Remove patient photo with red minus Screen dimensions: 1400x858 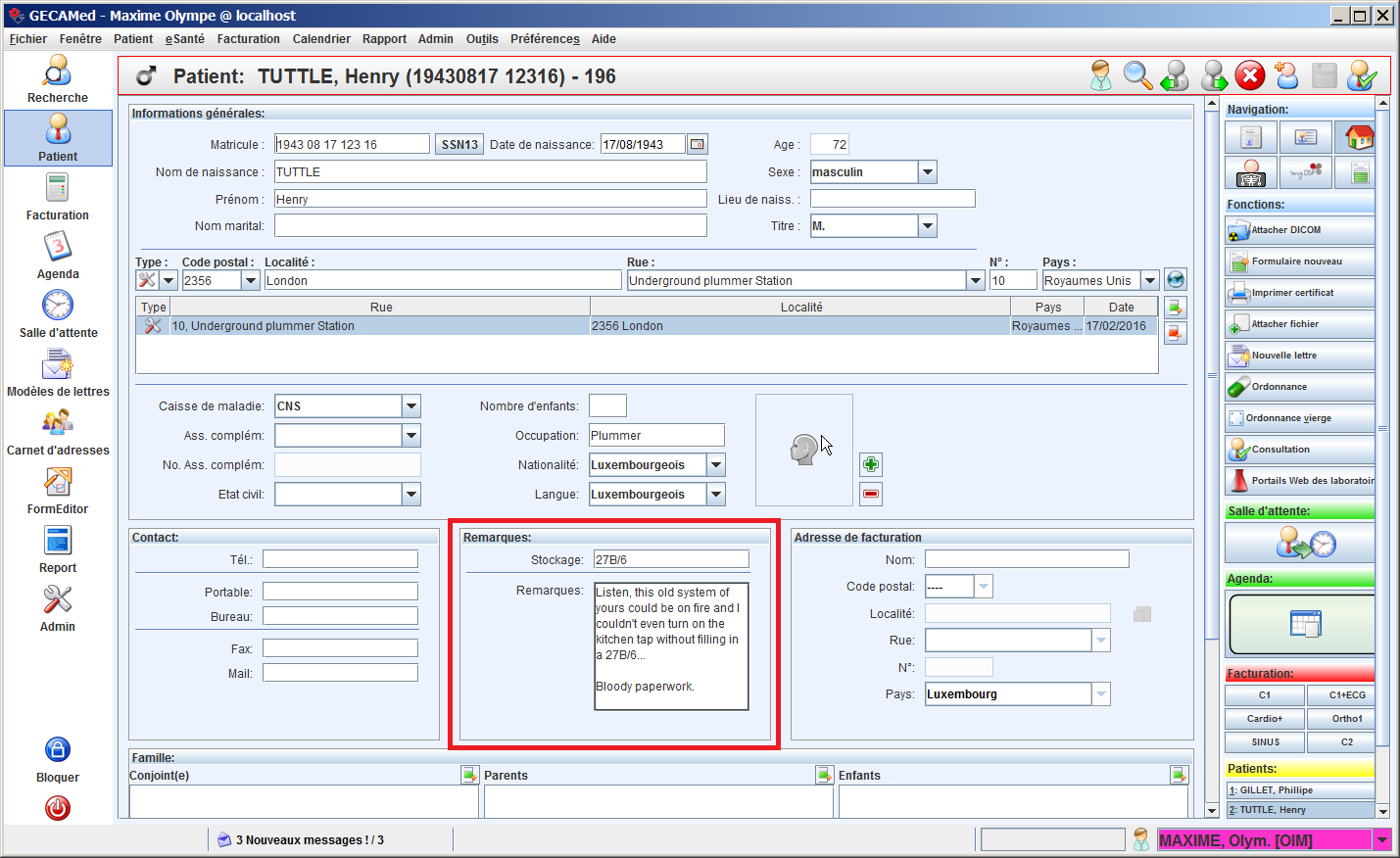point(870,494)
